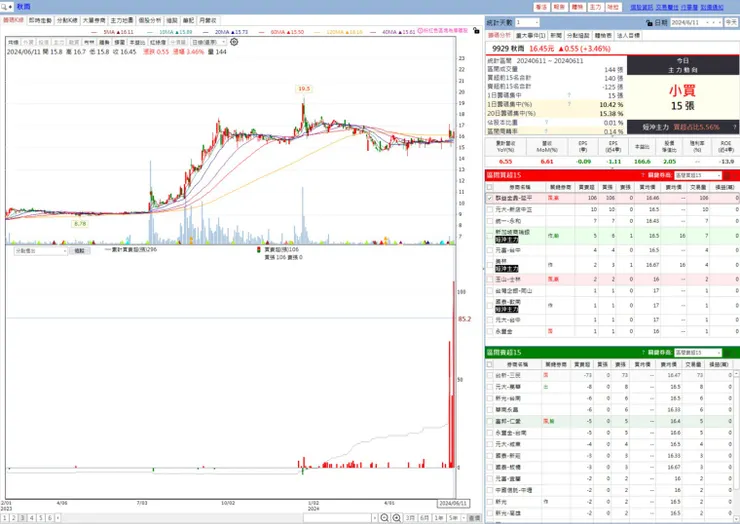Toggle the lock icon beside MA legend
The width and height of the screenshot is (740, 524).
(x=476, y=31)
